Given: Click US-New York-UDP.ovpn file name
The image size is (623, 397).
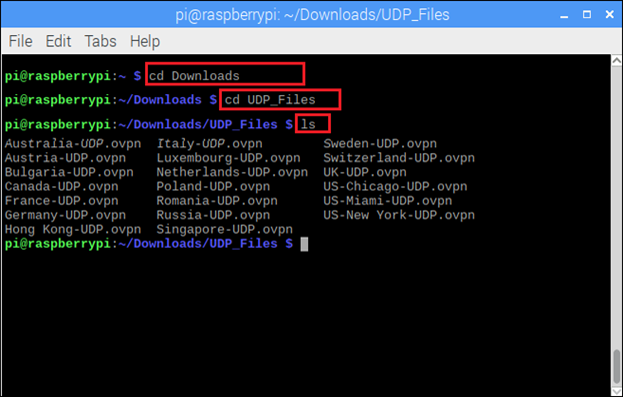Looking at the screenshot, I should click(x=399, y=215).
